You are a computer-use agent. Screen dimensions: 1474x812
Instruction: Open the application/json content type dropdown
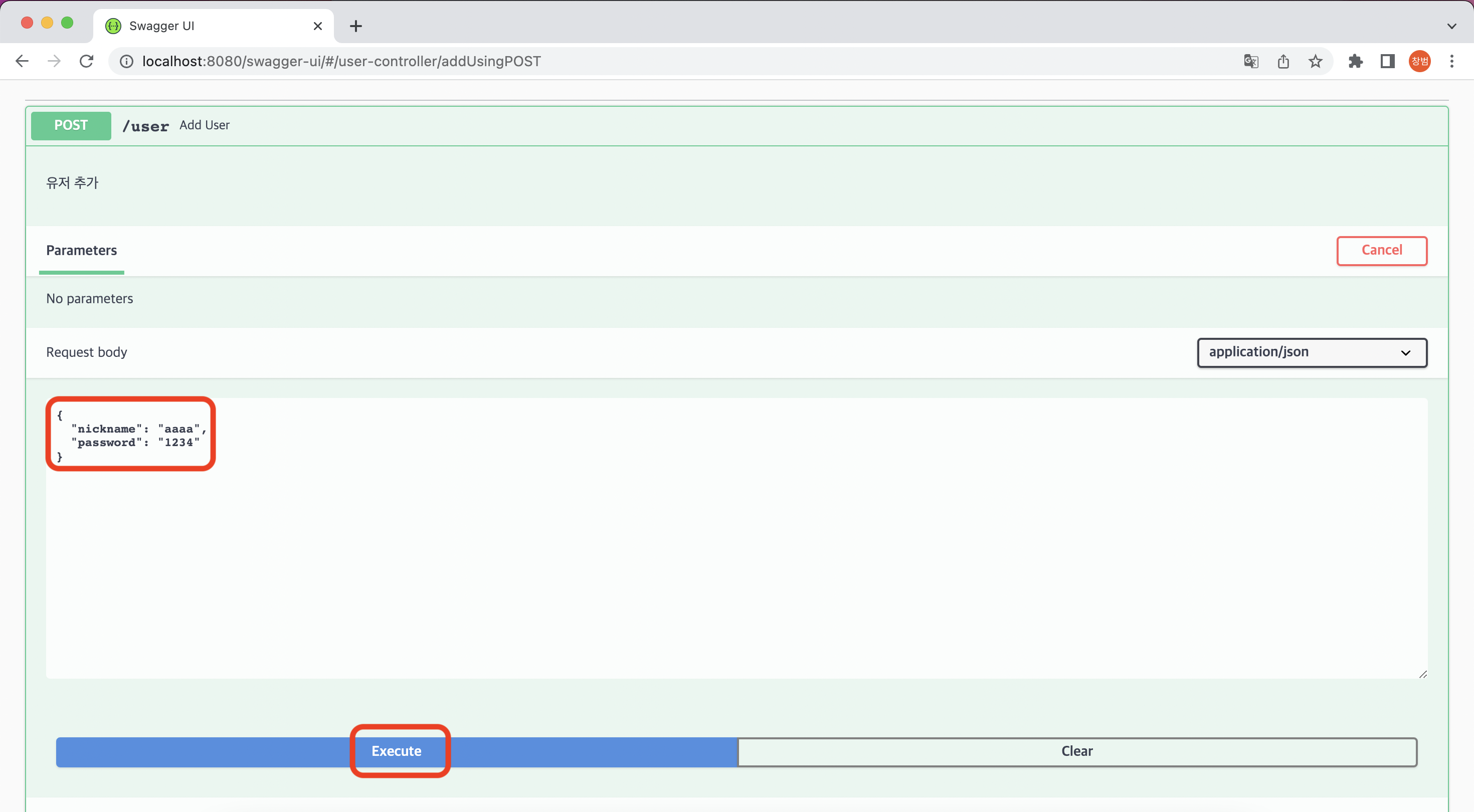[1312, 352]
